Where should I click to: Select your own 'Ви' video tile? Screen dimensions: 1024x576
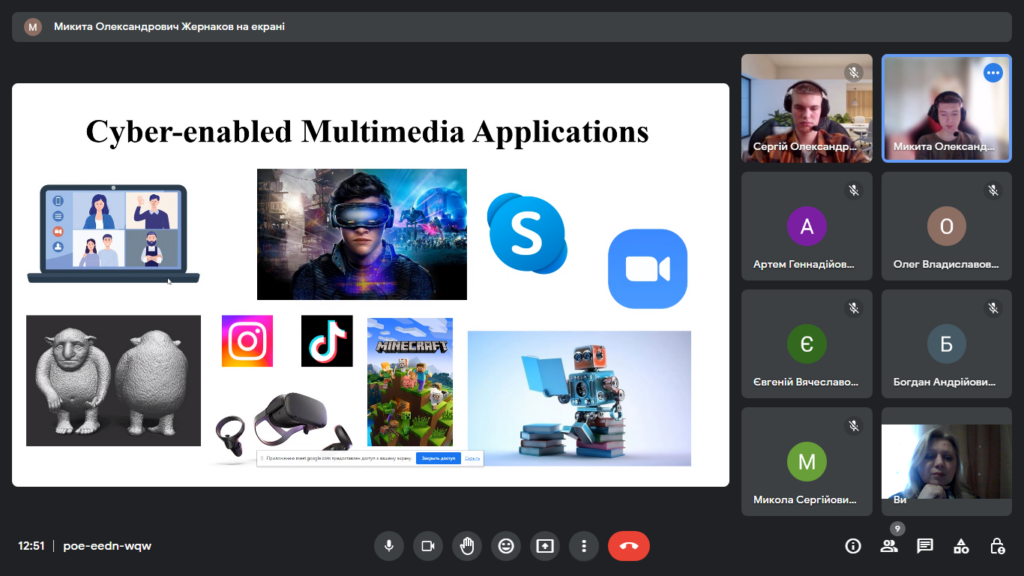(946, 462)
